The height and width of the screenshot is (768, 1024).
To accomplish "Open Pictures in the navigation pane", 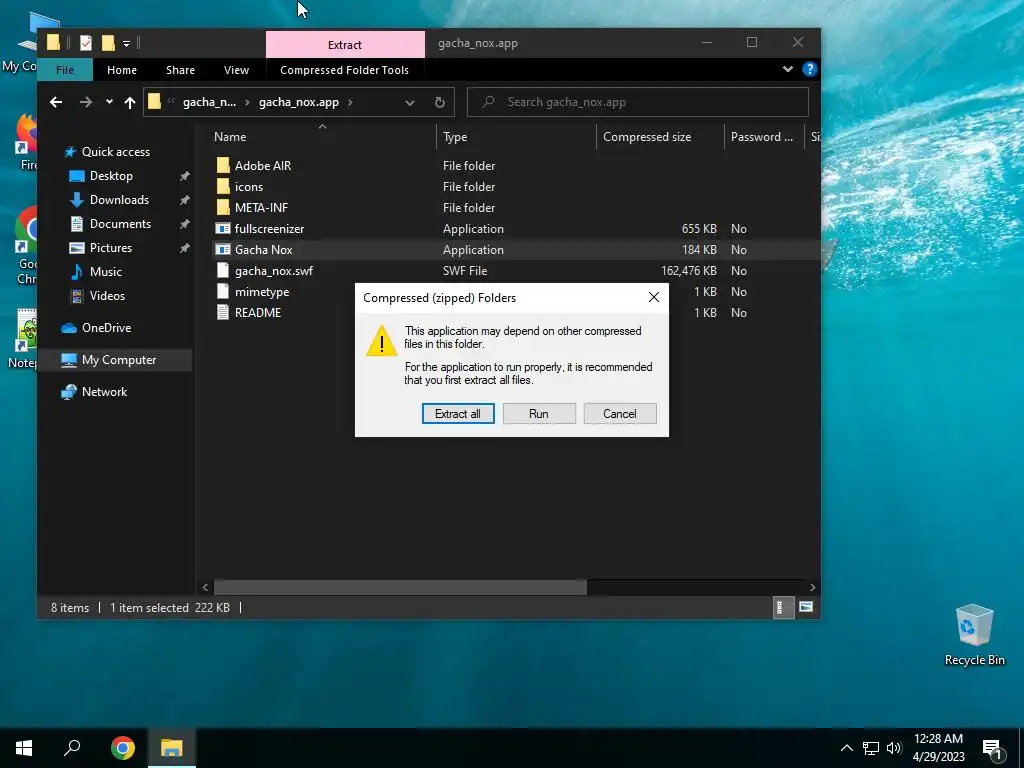I will [110, 248].
